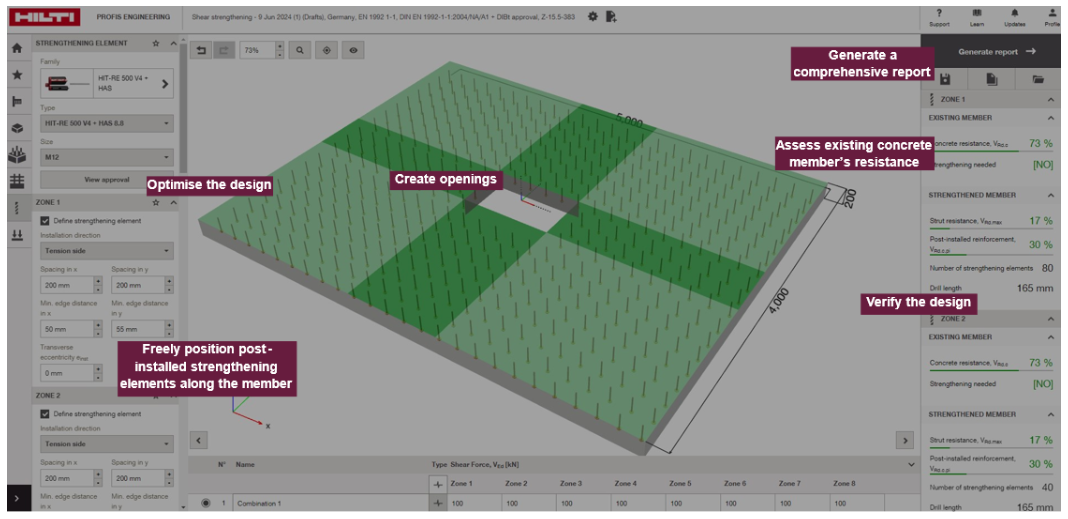1068x519 pixels.
Task: View Updates notifications bell
Action: 1014,18
